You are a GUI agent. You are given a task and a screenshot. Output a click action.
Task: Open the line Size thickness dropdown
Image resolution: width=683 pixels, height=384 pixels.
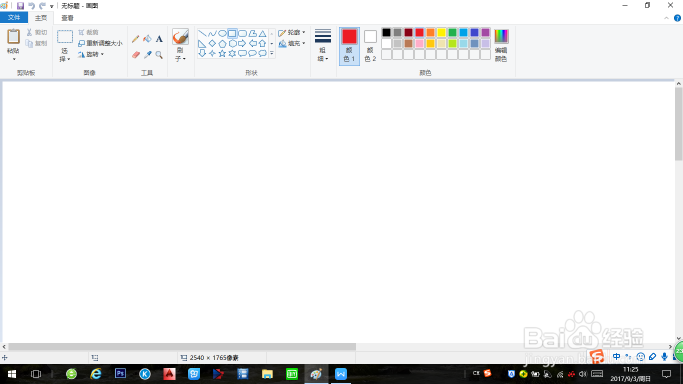pyautogui.click(x=323, y=45)
